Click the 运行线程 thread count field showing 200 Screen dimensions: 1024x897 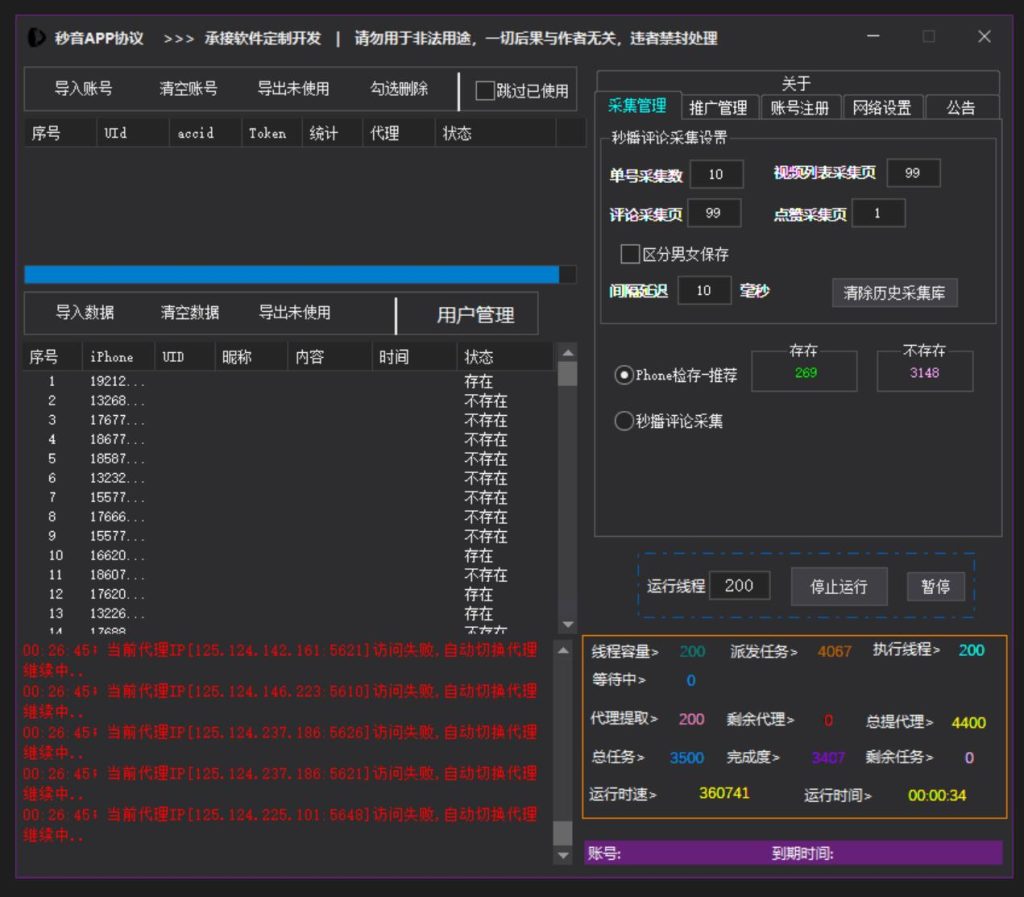pyautogui.click(x=740, y=587)
